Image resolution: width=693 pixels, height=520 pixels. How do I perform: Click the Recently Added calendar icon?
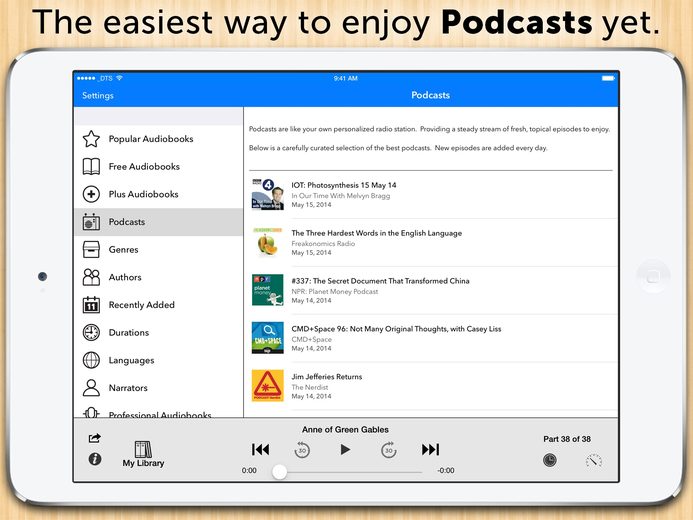point(91,305)
